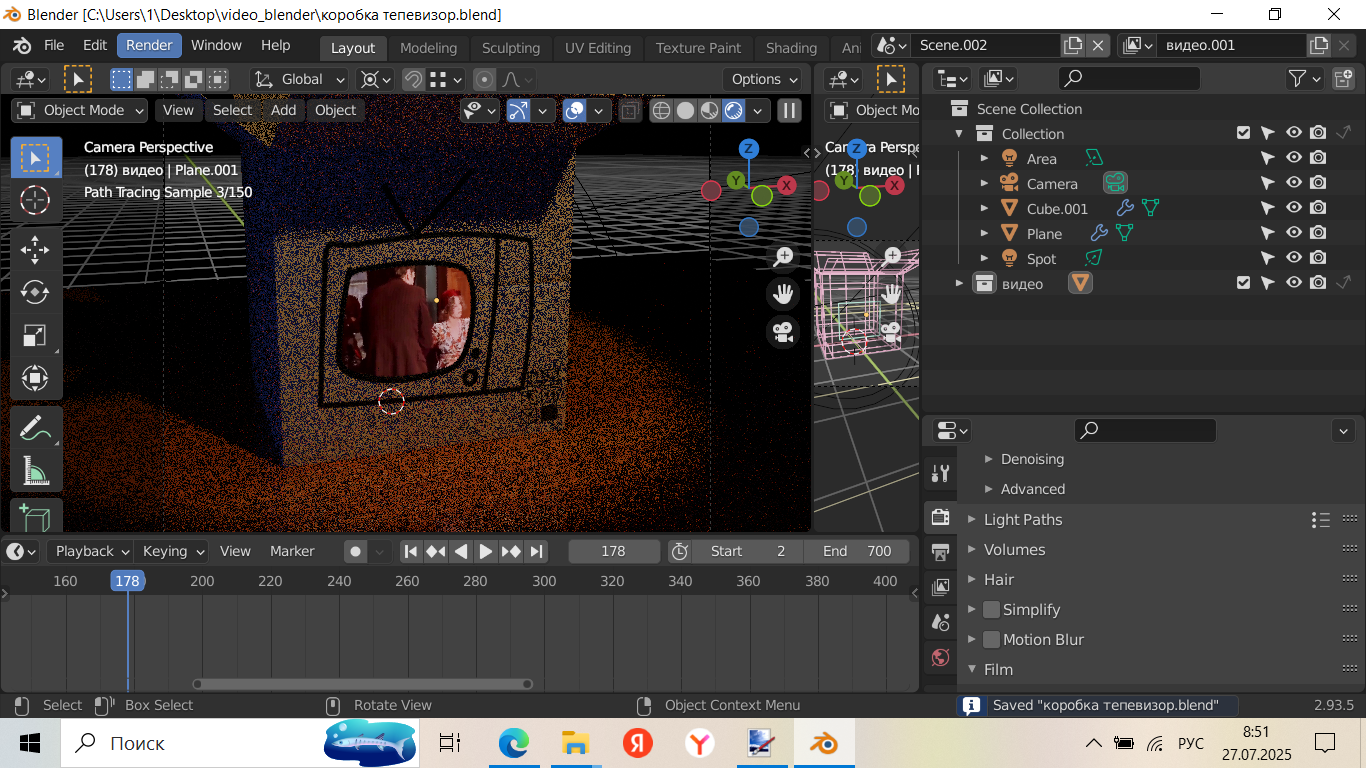This screenshot has height=768, width=1366.
Task: Select the Annotate pencil tool
Action: click(35, 428)
